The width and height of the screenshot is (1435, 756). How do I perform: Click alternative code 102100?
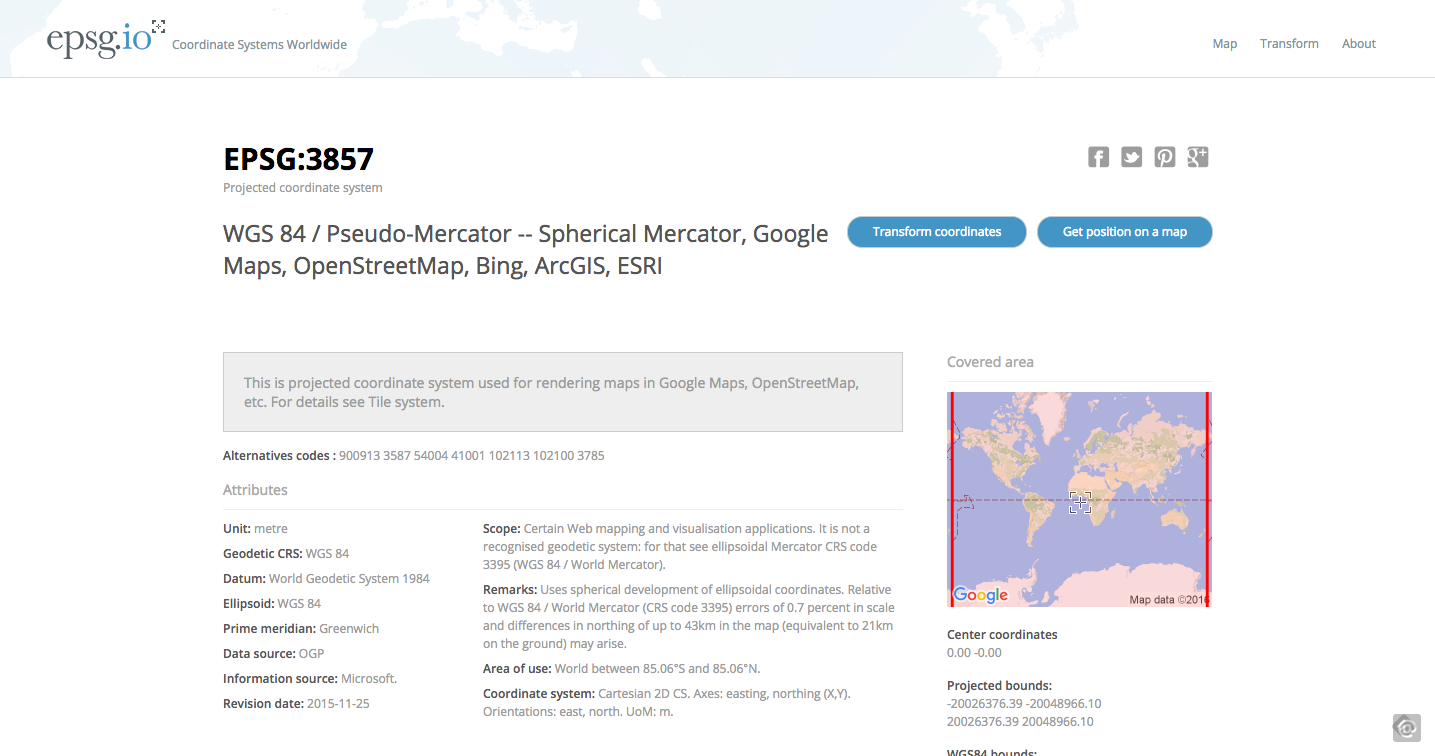tap(555, 456)
